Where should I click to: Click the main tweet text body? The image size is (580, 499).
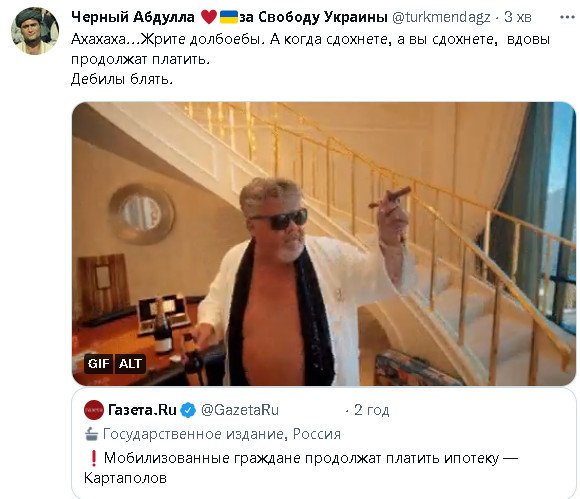click(x=310, y=59)
